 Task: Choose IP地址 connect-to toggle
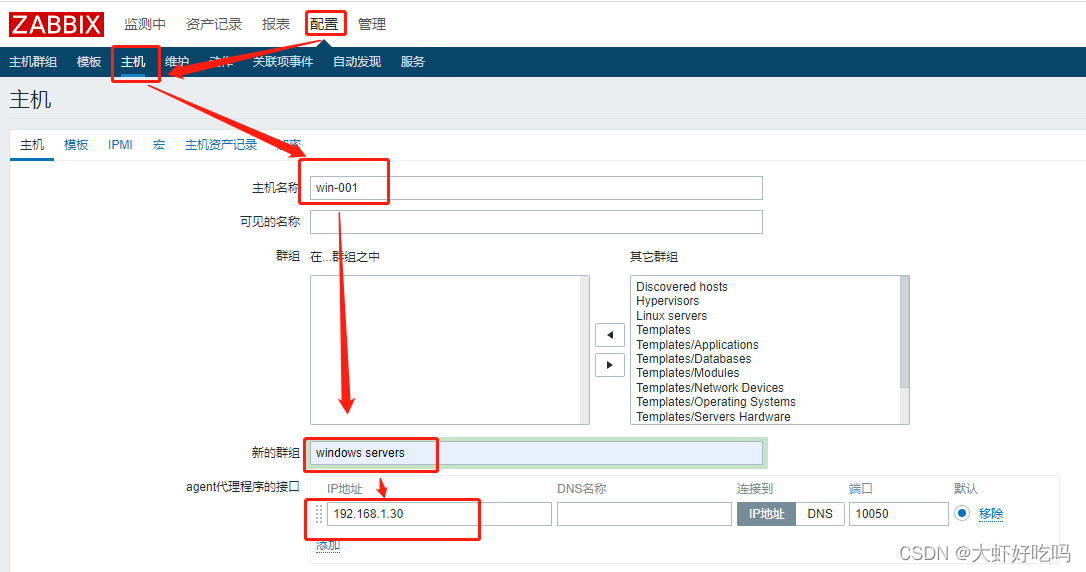point(766,514)
